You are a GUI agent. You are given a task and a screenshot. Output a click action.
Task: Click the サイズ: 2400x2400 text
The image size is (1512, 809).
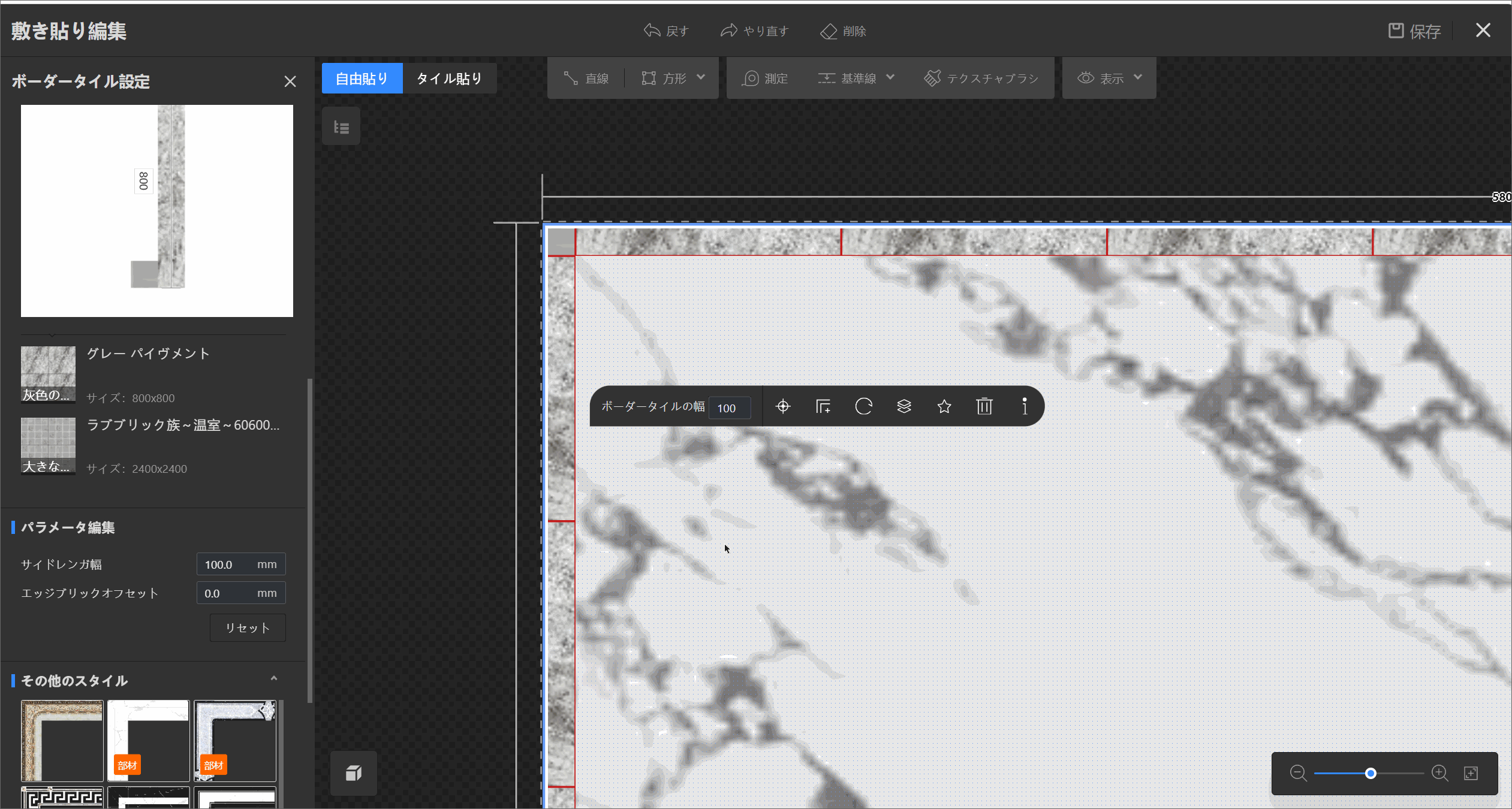(137, 469)
